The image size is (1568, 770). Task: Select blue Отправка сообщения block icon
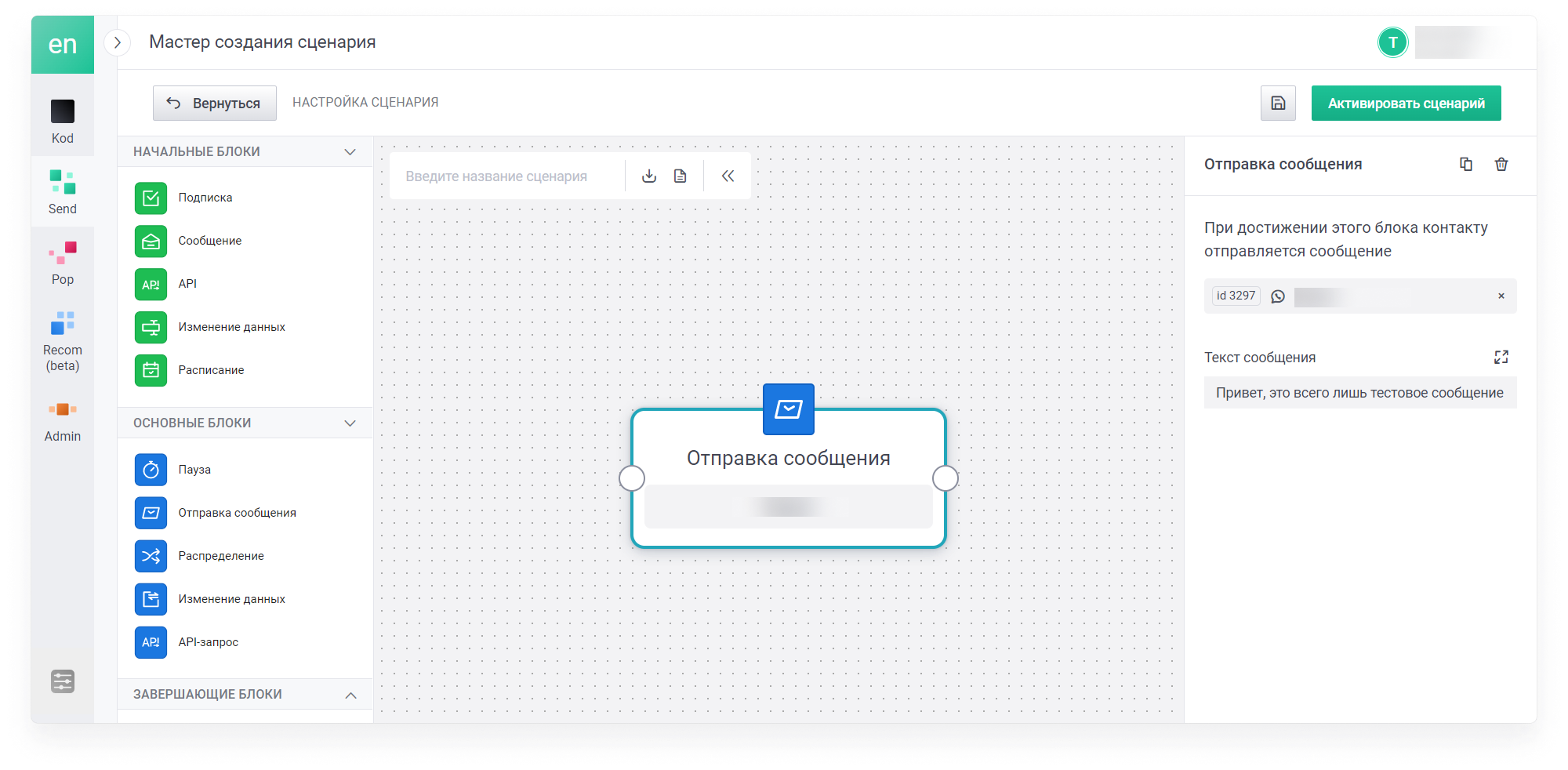point(151,513)
